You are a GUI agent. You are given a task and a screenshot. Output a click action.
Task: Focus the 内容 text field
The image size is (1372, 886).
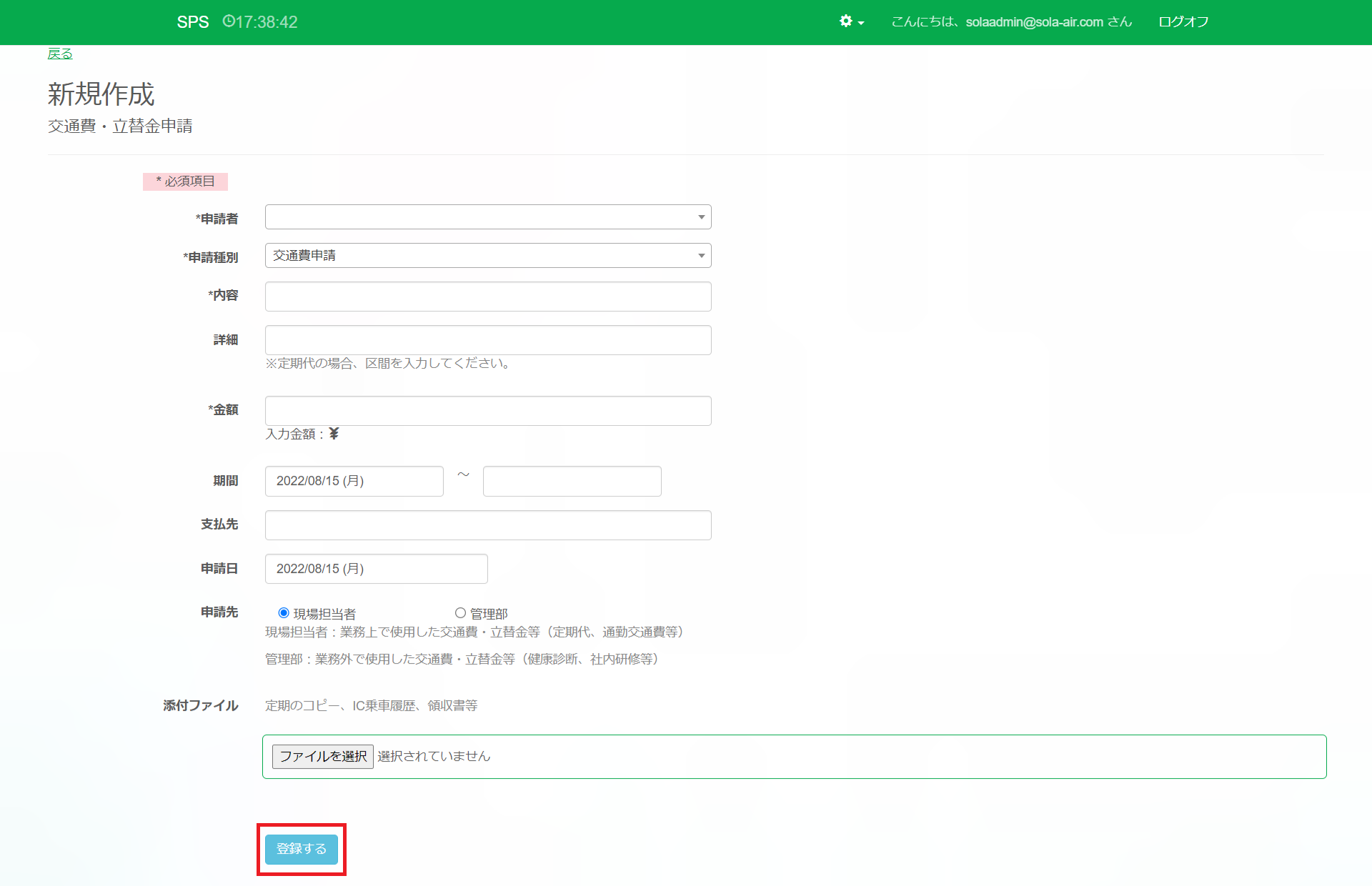pos(488,297)
